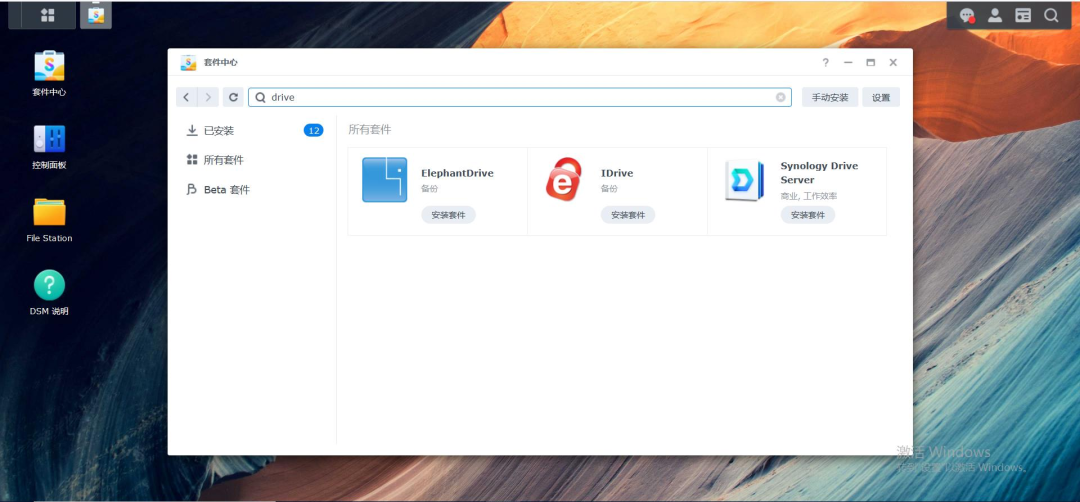
Task: Open 套件中心 desktop shortcut
Action: (x=49, y=74)
